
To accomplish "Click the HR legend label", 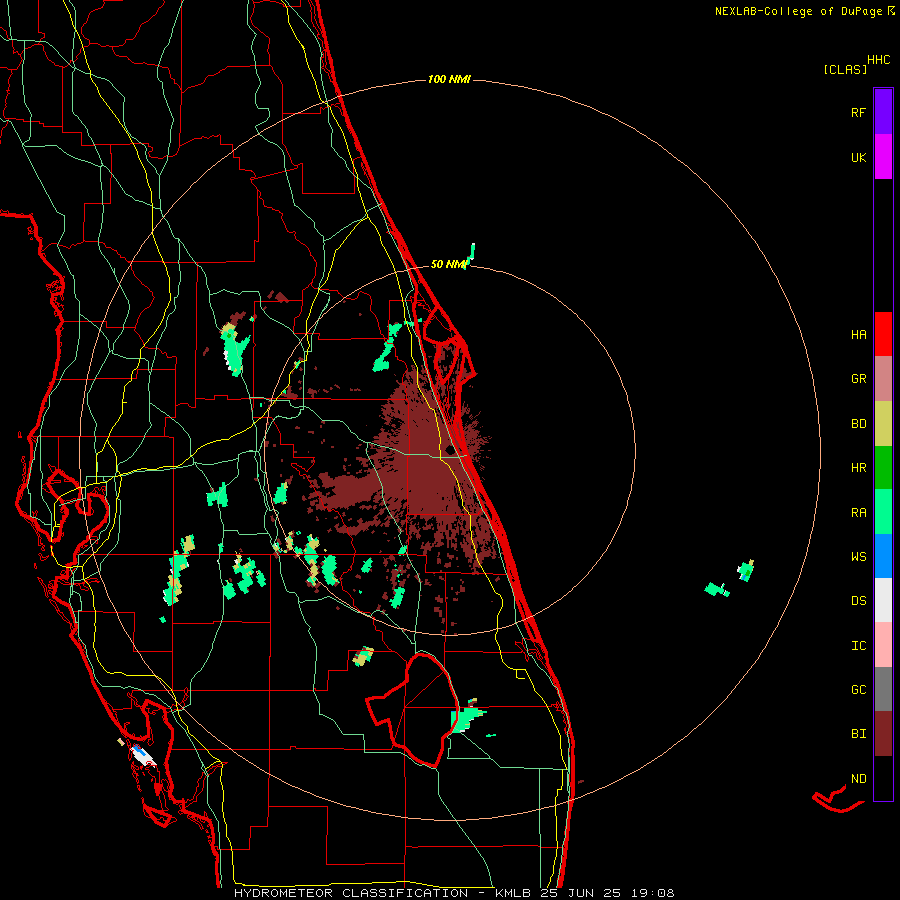I will click(858, 468).
